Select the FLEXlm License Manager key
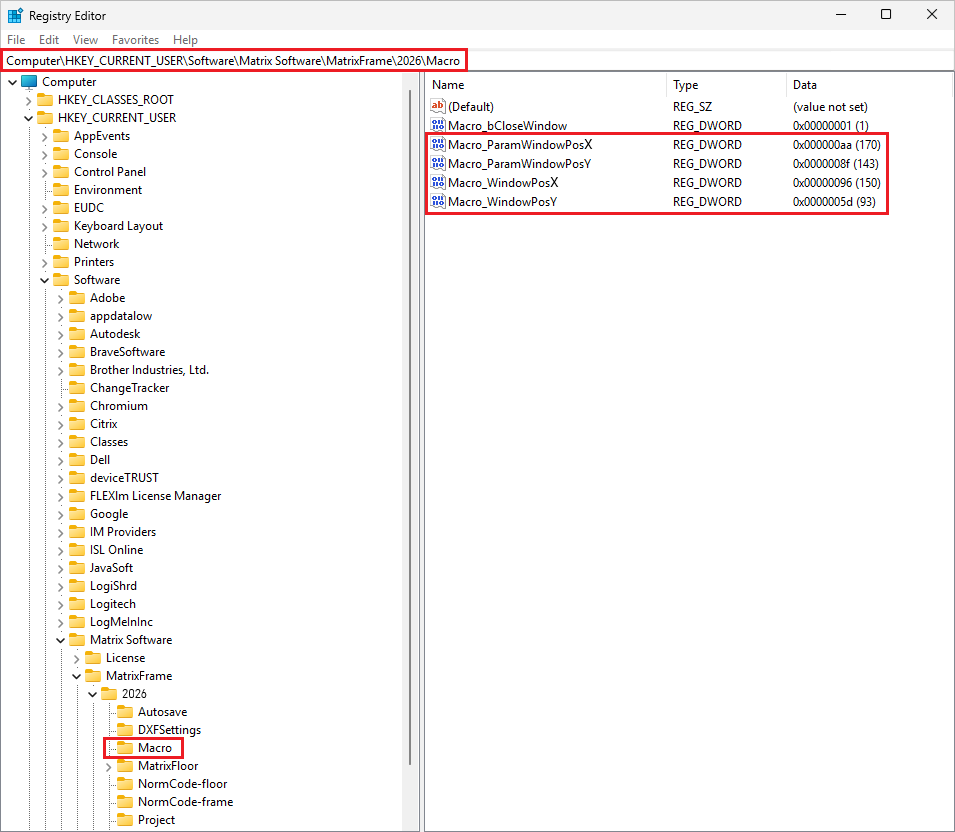Image resolution: width=955 pixels, height=832 pixels. [155, 496]
